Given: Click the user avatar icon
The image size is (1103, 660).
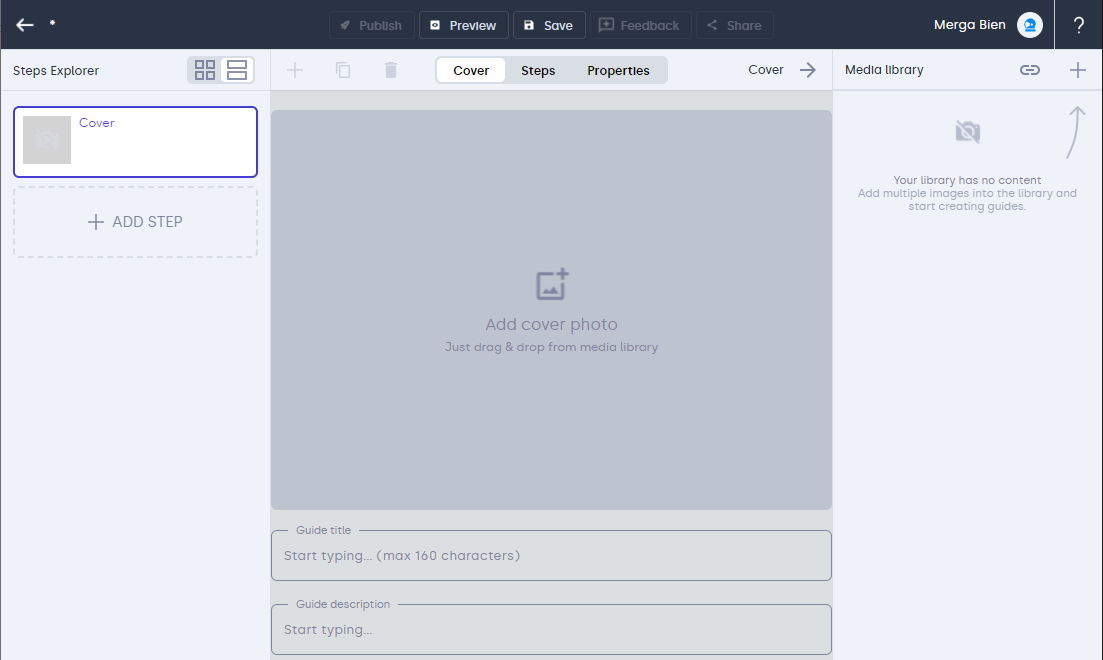Looking at the screenshot, I should [1029, 25].
